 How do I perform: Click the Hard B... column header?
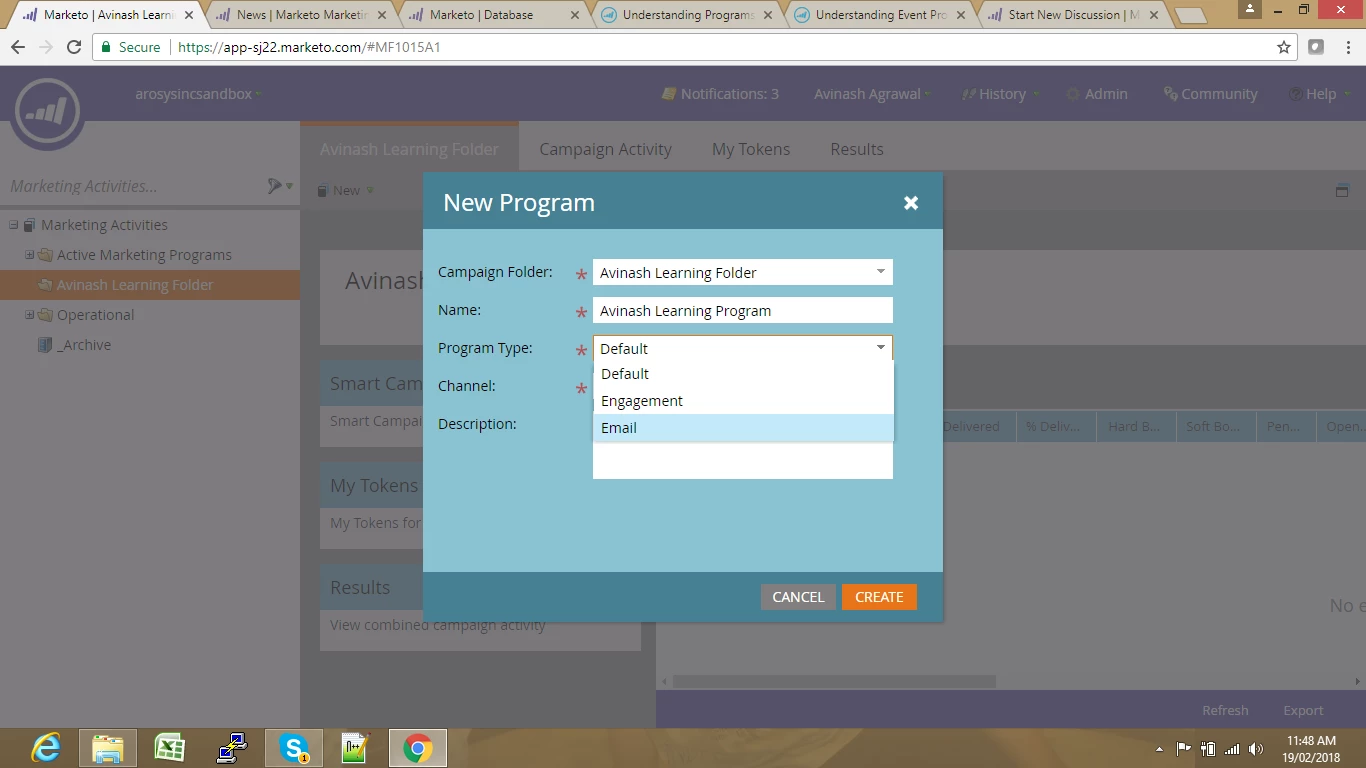click(1136, 426)
